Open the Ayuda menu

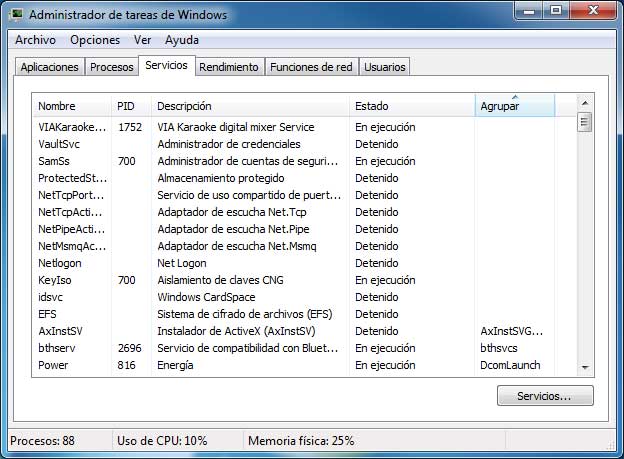[182, 40]
